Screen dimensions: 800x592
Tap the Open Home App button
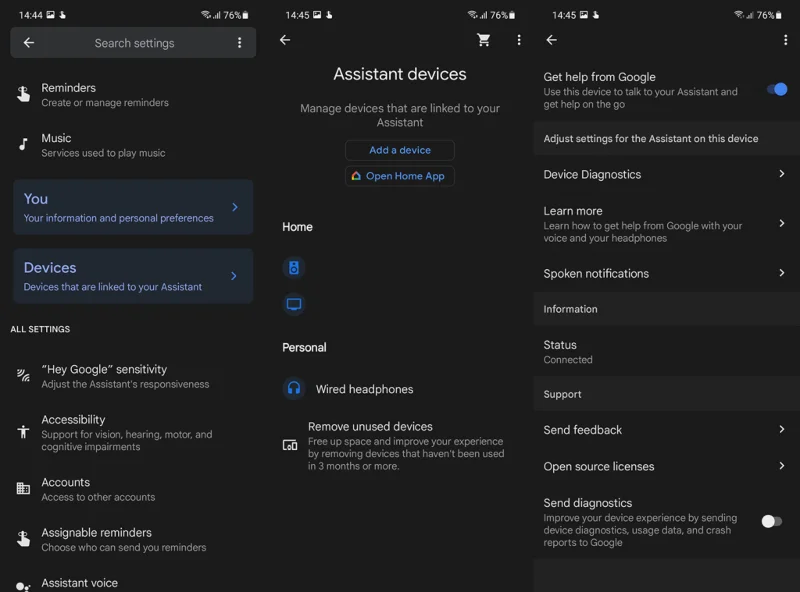tap(399, 176)
